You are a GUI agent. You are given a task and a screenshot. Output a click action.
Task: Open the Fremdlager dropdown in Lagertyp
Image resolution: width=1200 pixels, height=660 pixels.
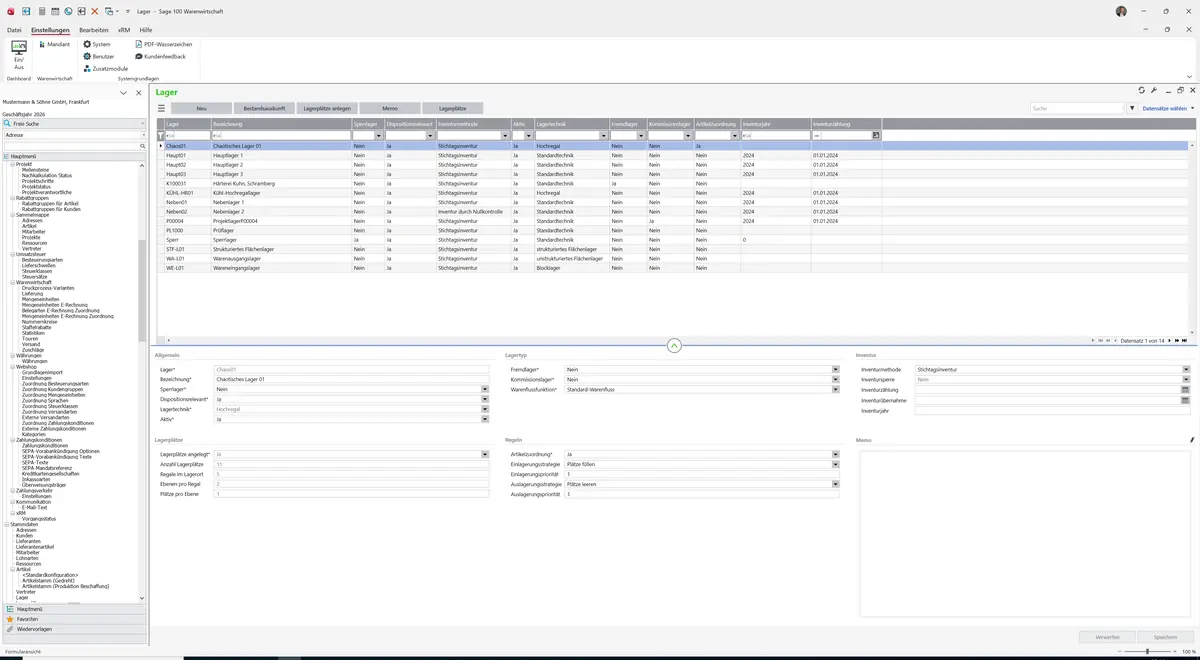(x=835, y=369)
